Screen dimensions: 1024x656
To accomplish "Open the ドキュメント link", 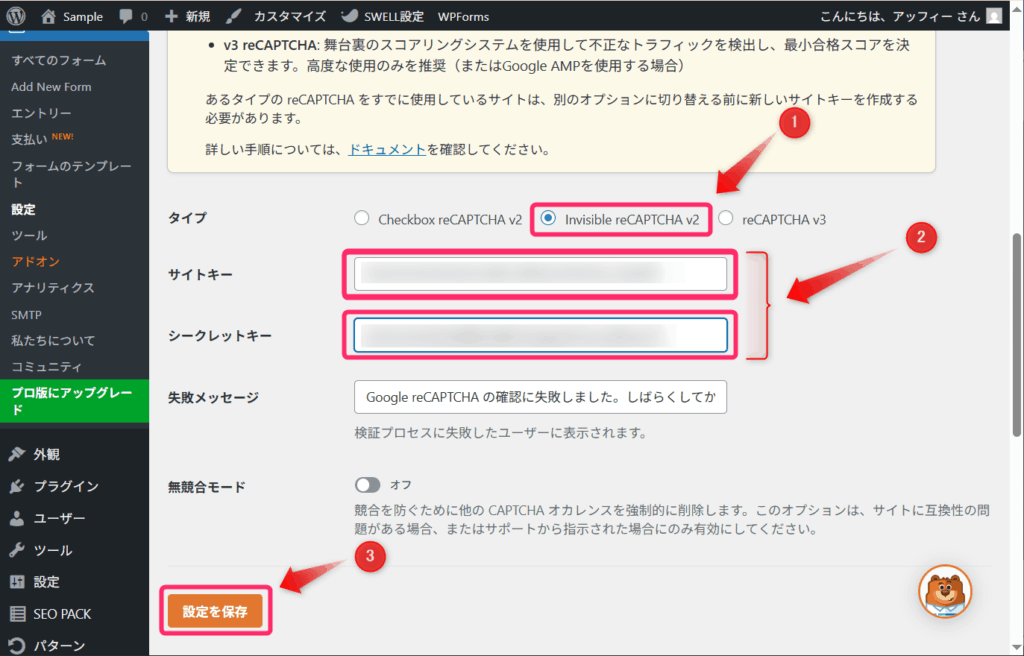I will (387, 149).
